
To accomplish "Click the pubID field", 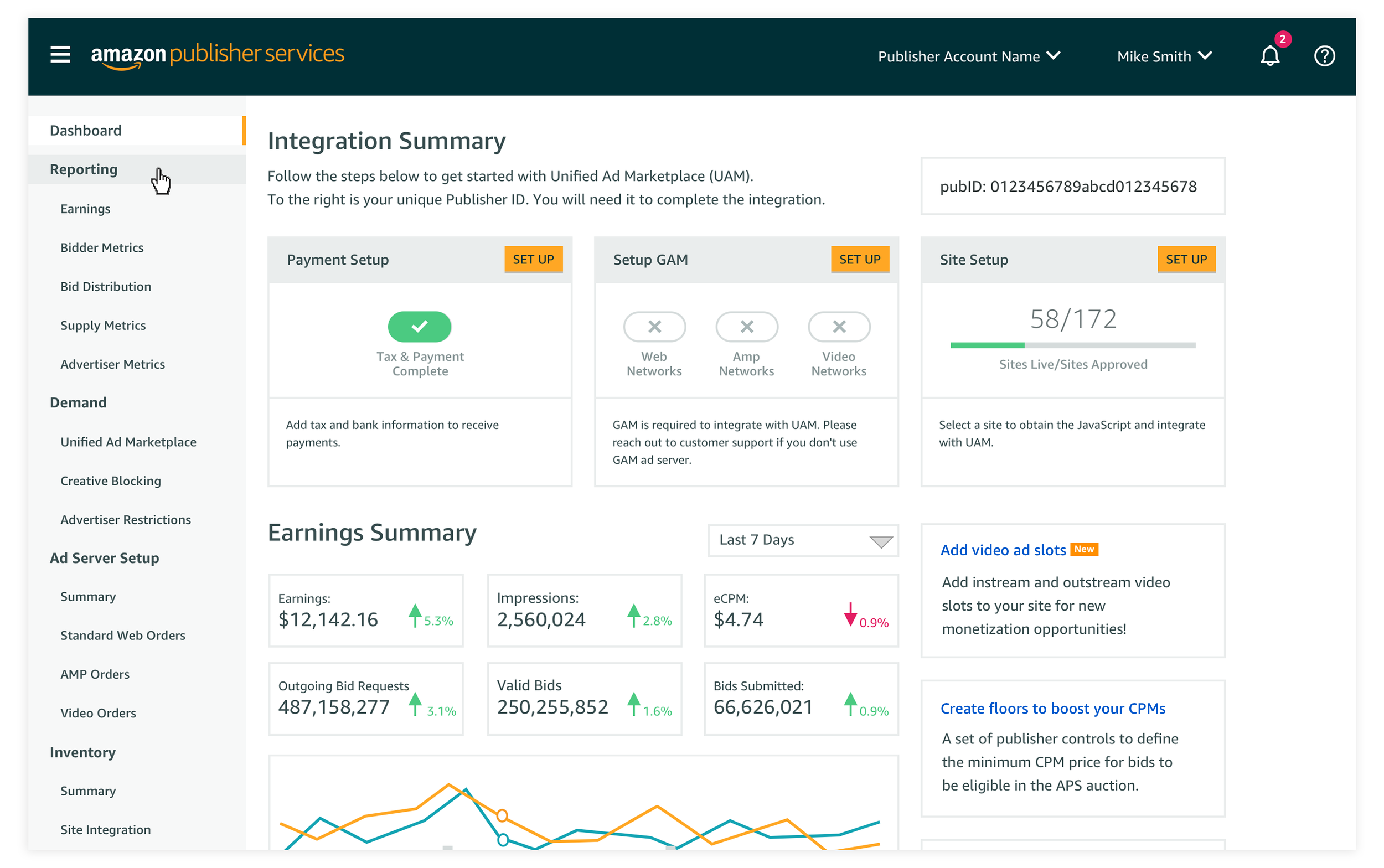I will coord(1072,187).
